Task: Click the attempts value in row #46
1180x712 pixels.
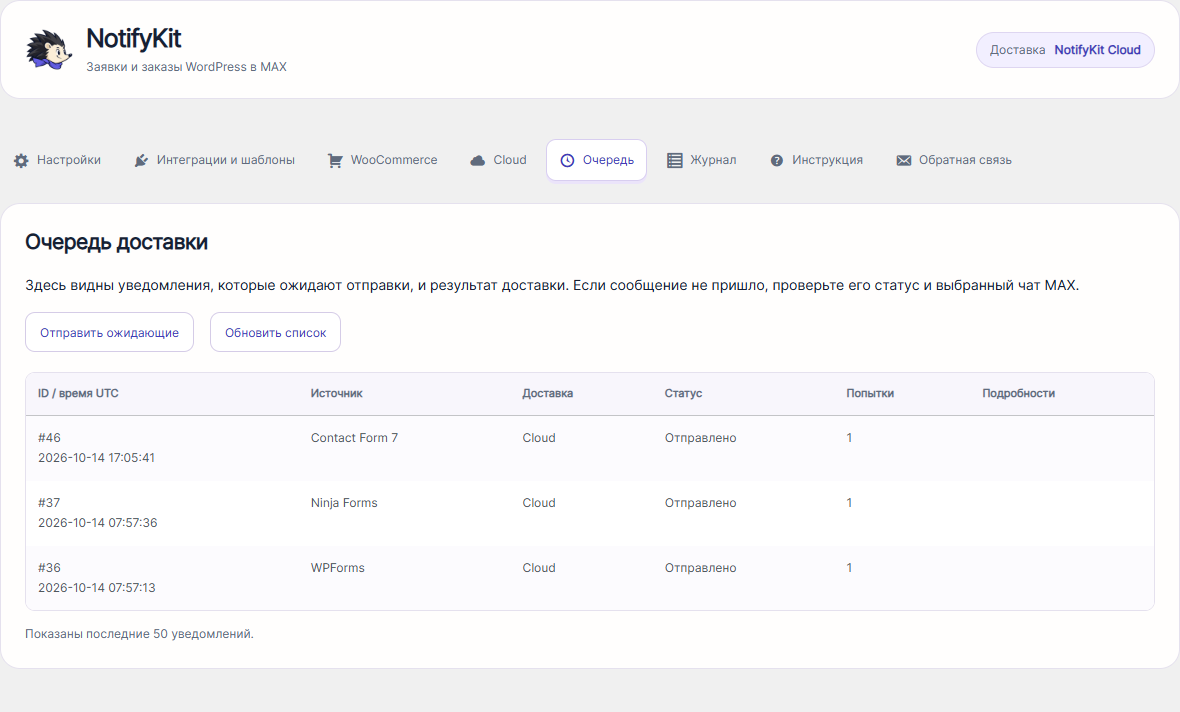Action: tap(849, 437)
